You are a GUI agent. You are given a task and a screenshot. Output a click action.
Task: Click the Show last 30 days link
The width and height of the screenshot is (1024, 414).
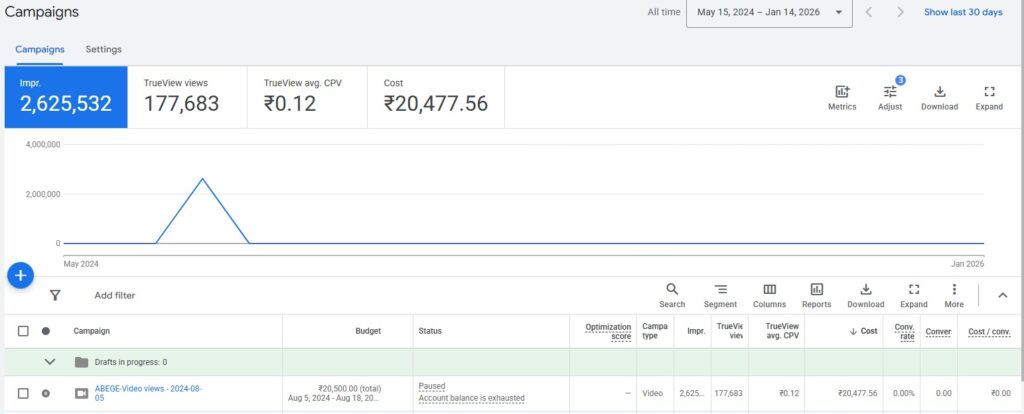962,12
